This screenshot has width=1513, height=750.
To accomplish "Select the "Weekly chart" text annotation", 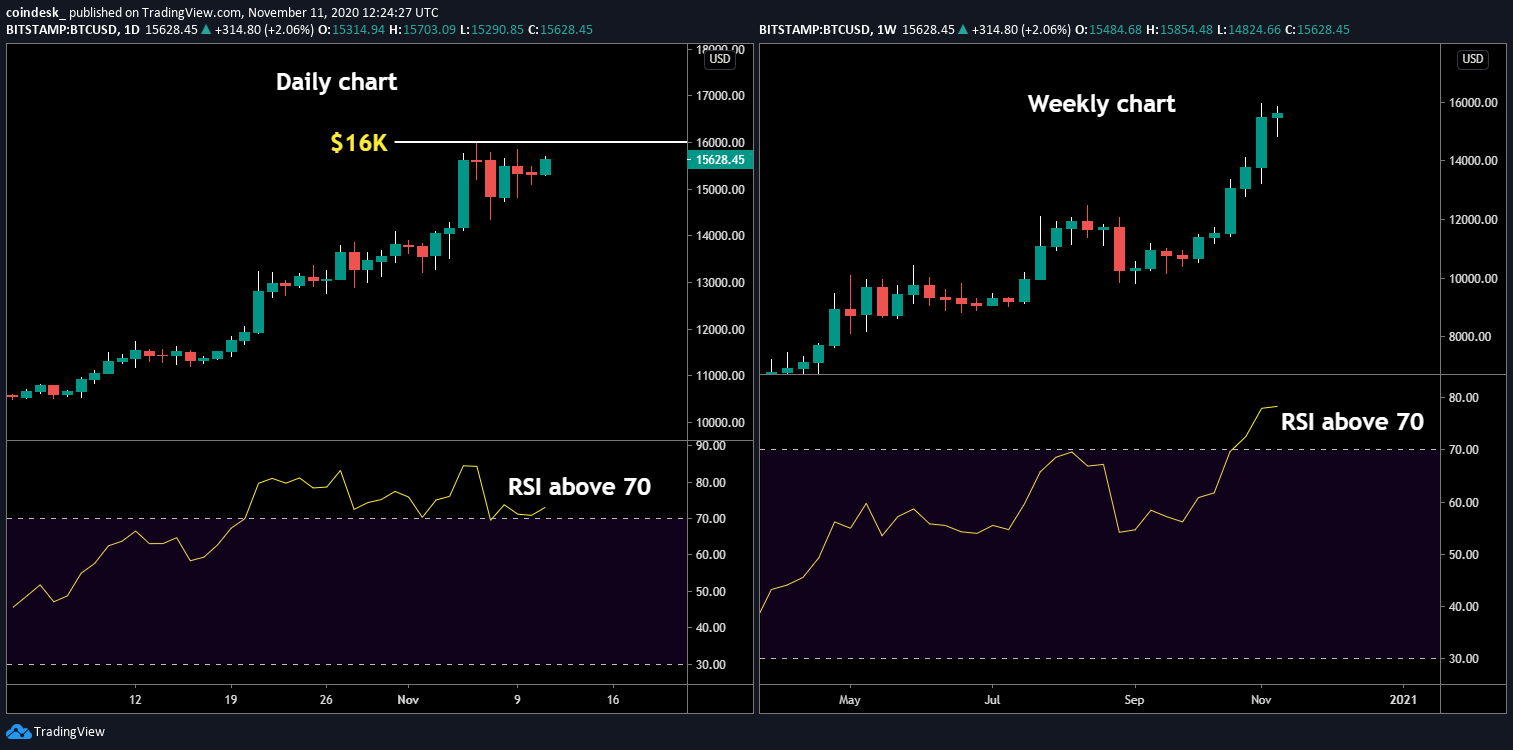I will coord(1101,103).
